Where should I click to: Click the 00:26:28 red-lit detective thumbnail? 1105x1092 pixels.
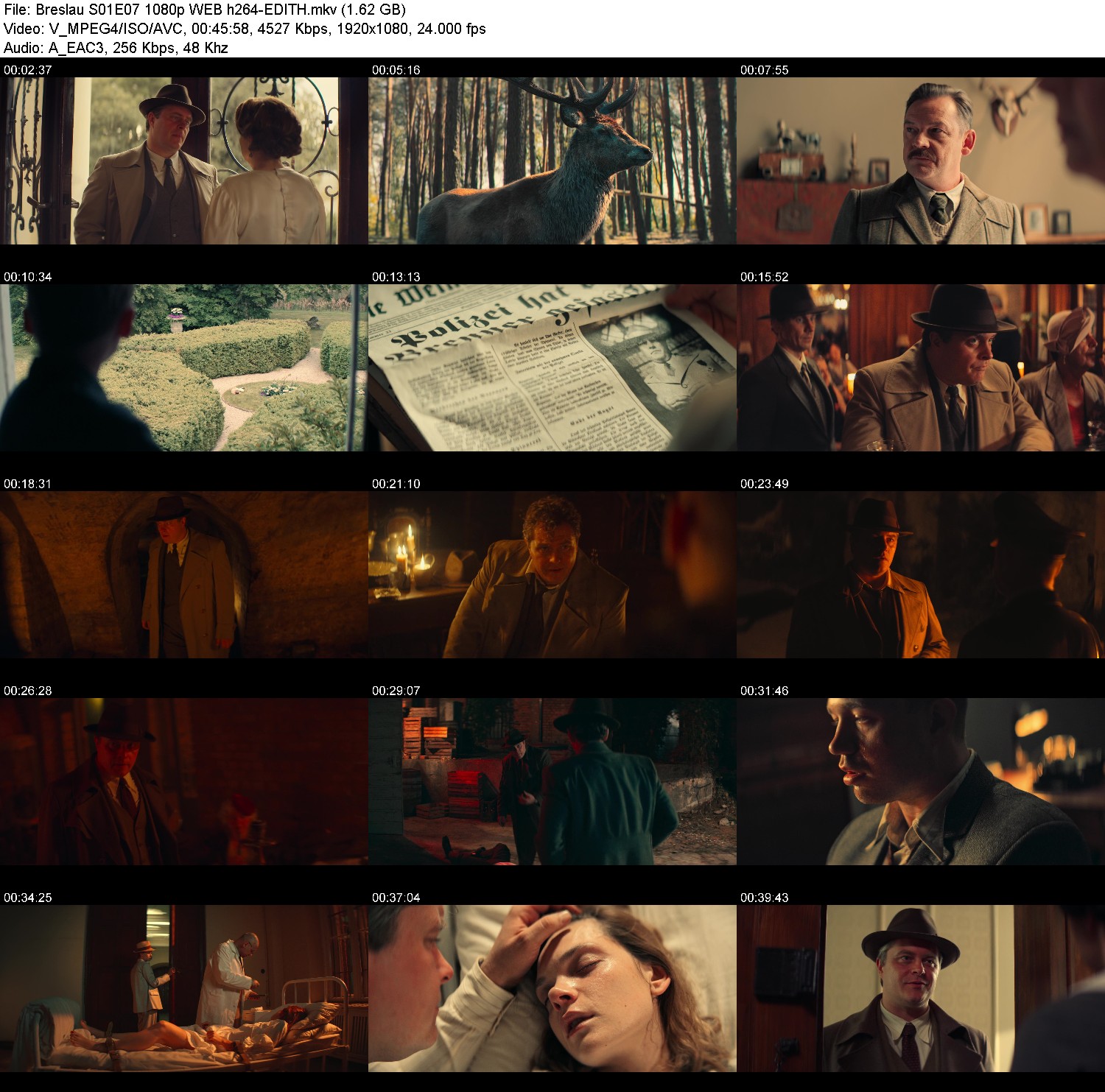(x=184, y=781)
